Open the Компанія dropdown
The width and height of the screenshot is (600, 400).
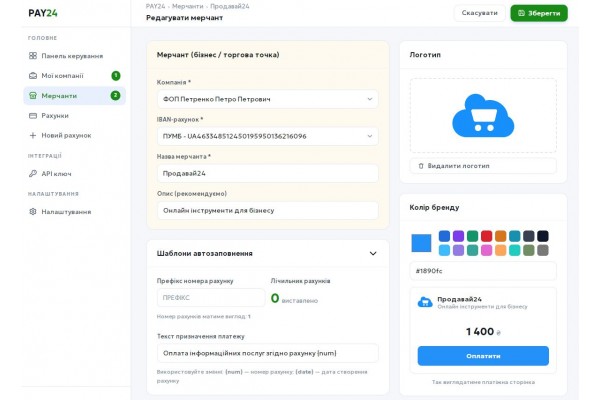click(x=267, y=99)
